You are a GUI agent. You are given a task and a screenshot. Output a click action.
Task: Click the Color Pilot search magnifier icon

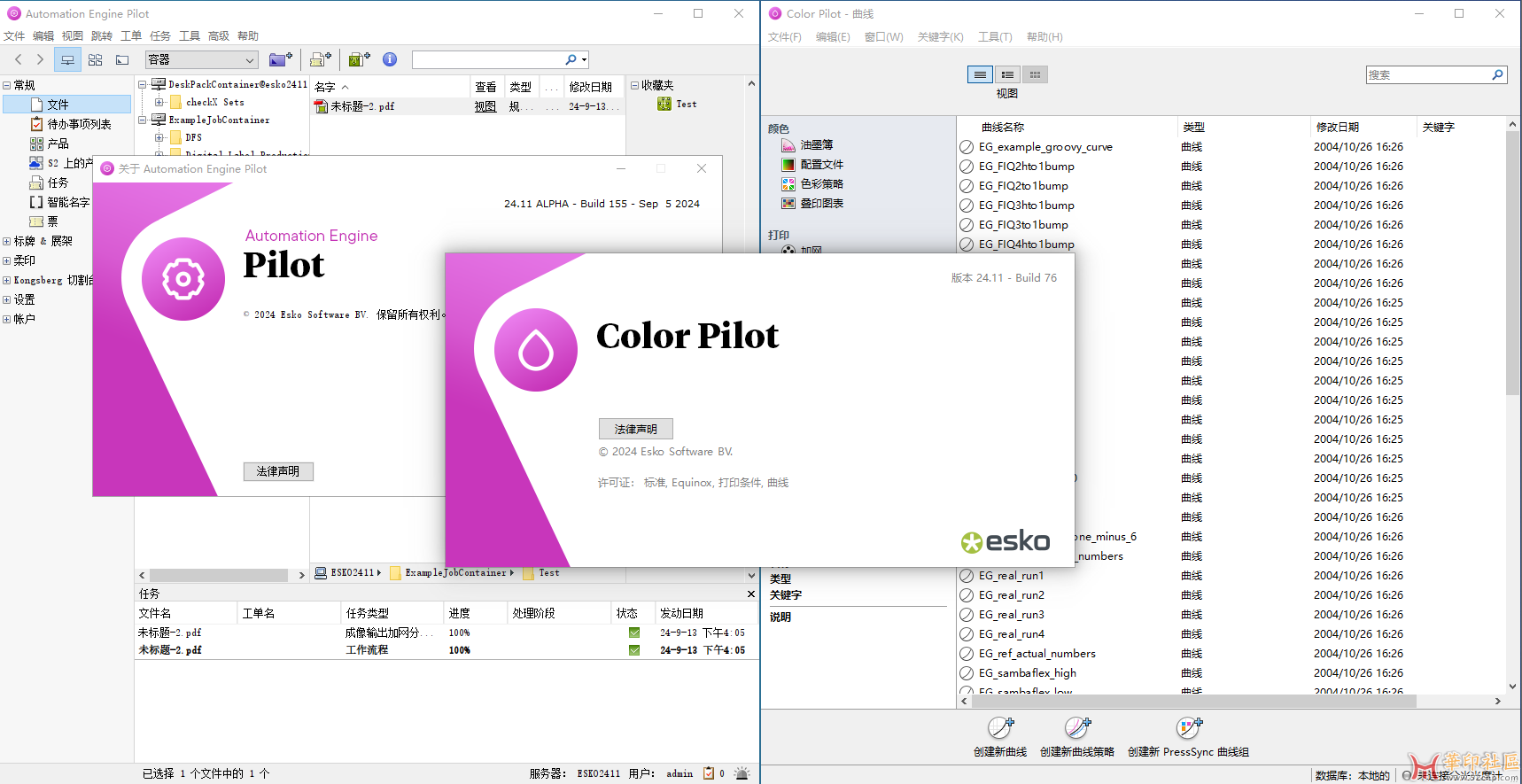(1497, 74)
